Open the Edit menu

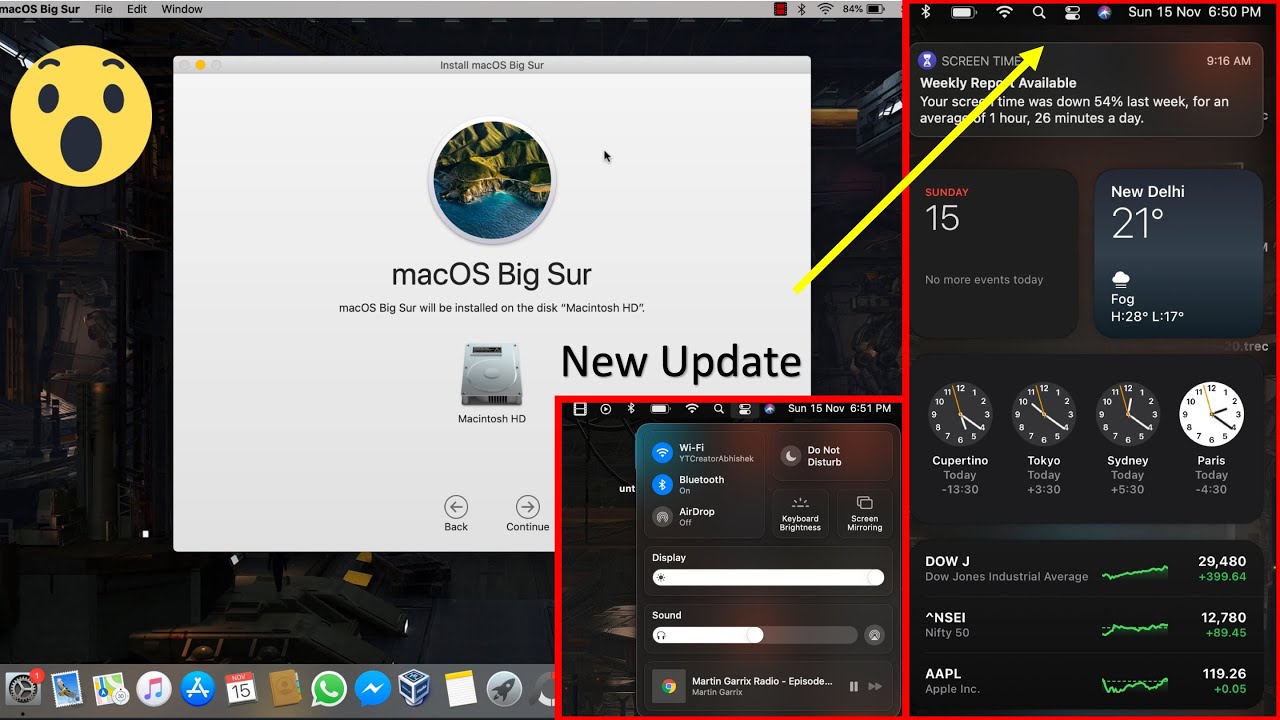coord(137,9)
